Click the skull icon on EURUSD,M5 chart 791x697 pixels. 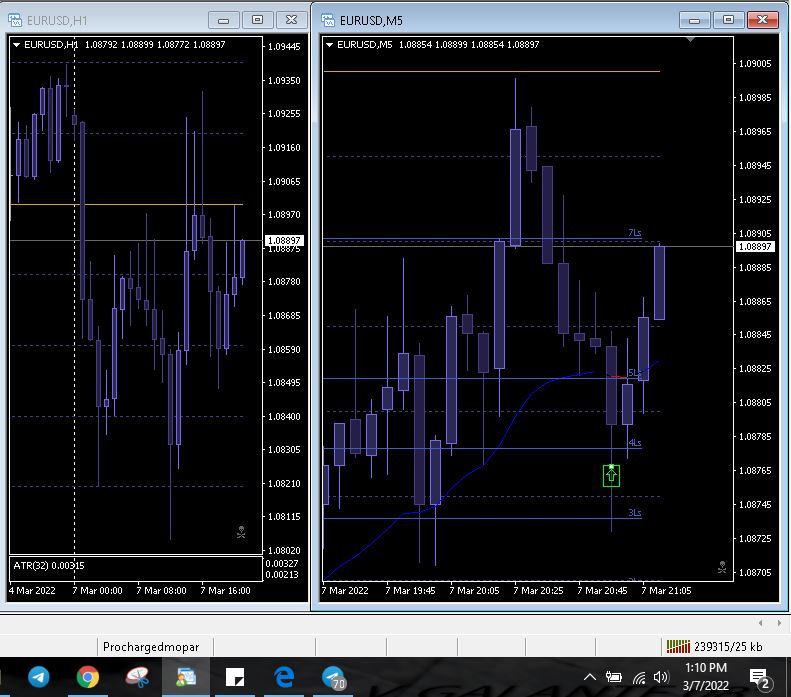pyautogui.click(x=722, y=567)
